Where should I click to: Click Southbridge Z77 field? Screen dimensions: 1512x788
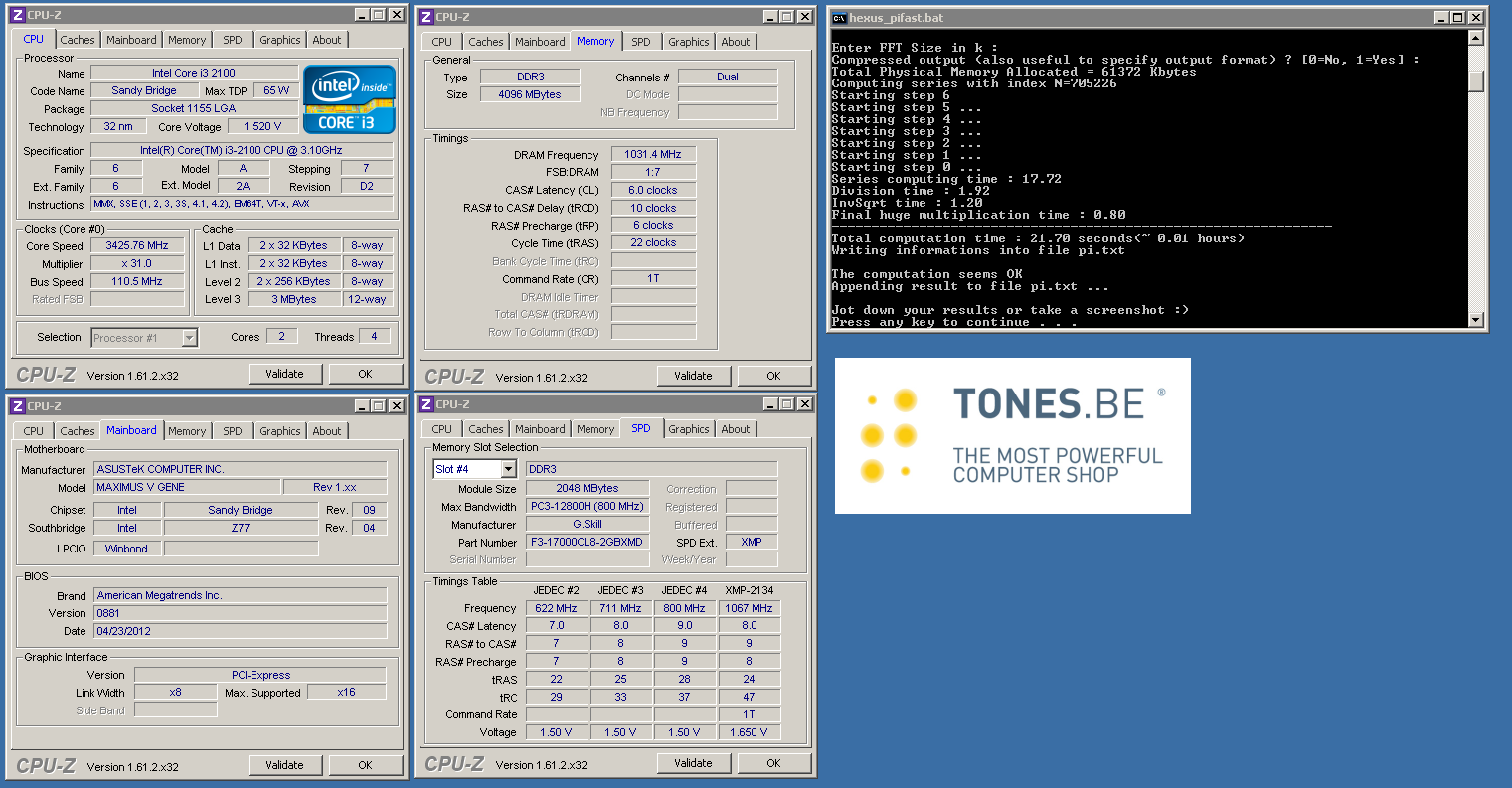241,528
